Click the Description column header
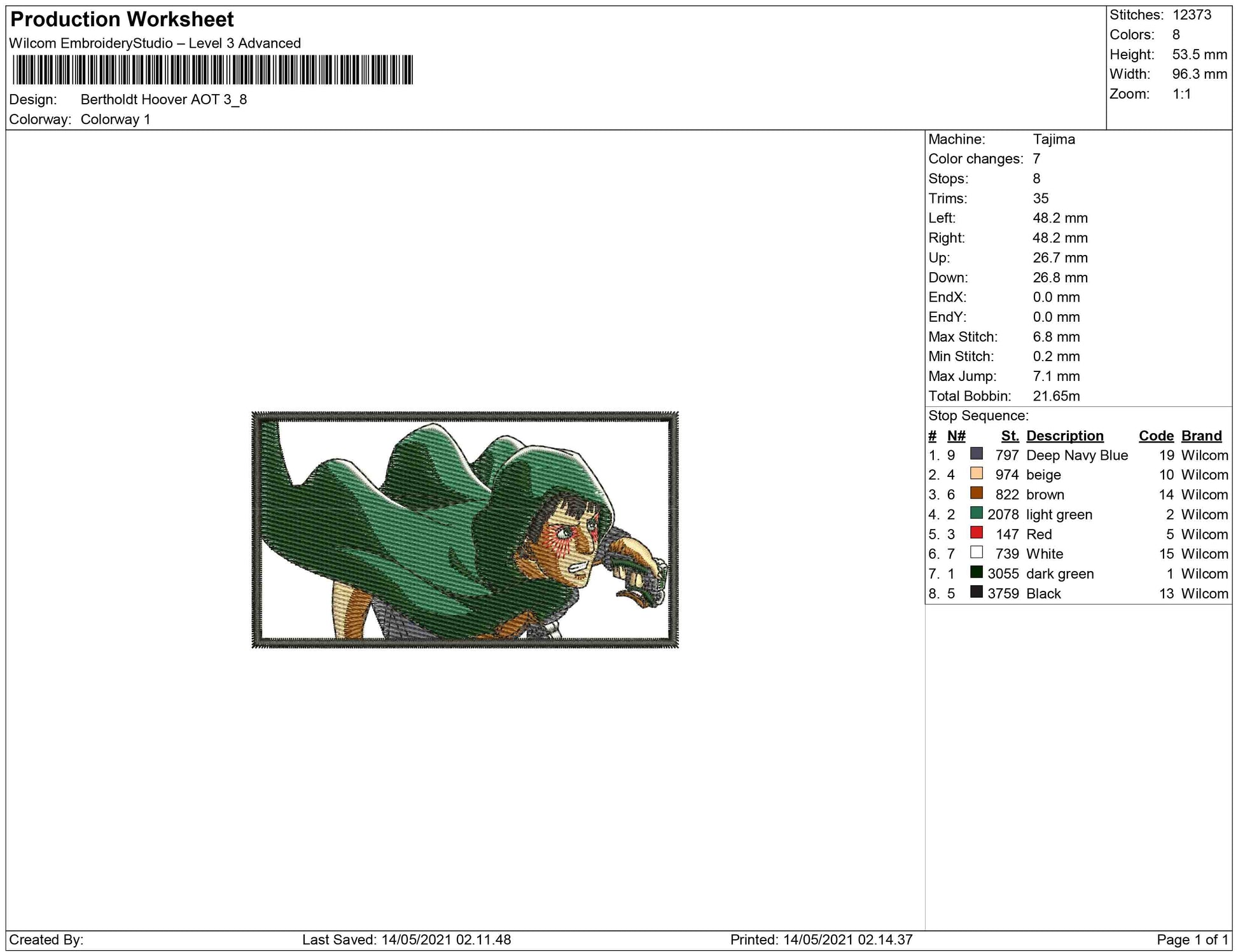The width and height of the screenshot is (1238, 952). pos(1064,436)
